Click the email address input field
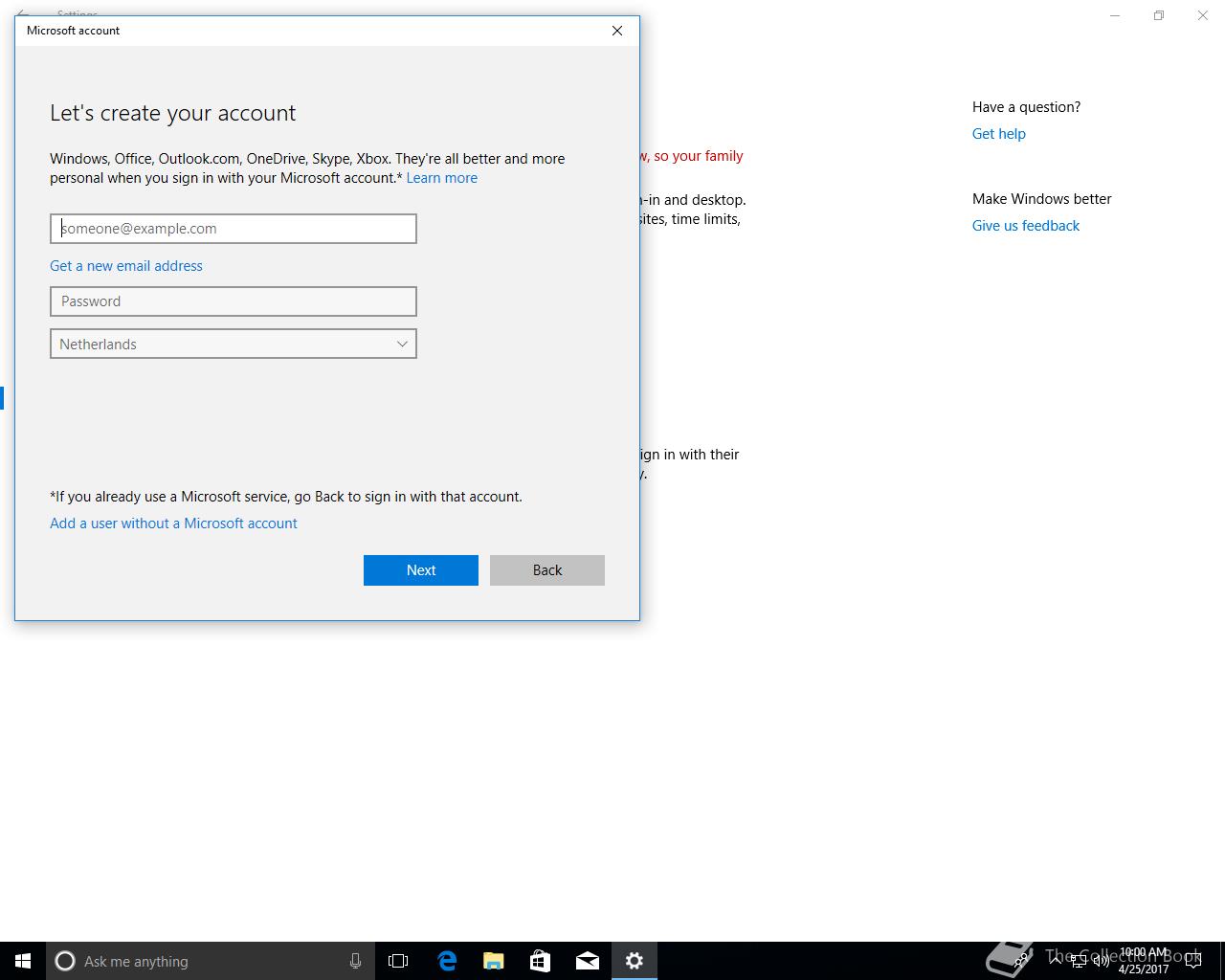The height and width of the screenshot is (980, 1225). [x=234, y=229]
